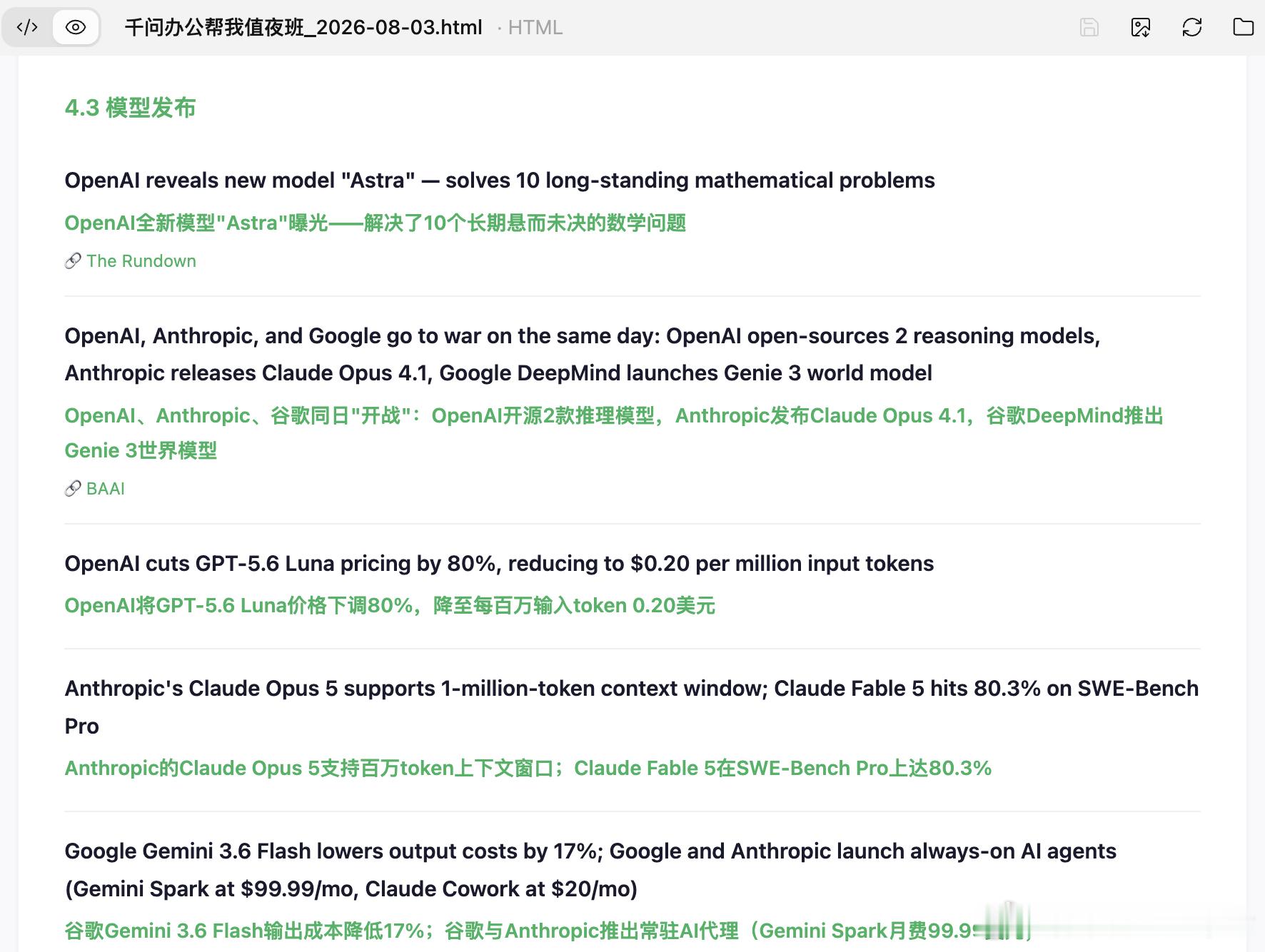
Task: Refresh the HTML preview
Action: click(x=1192, y=28)
